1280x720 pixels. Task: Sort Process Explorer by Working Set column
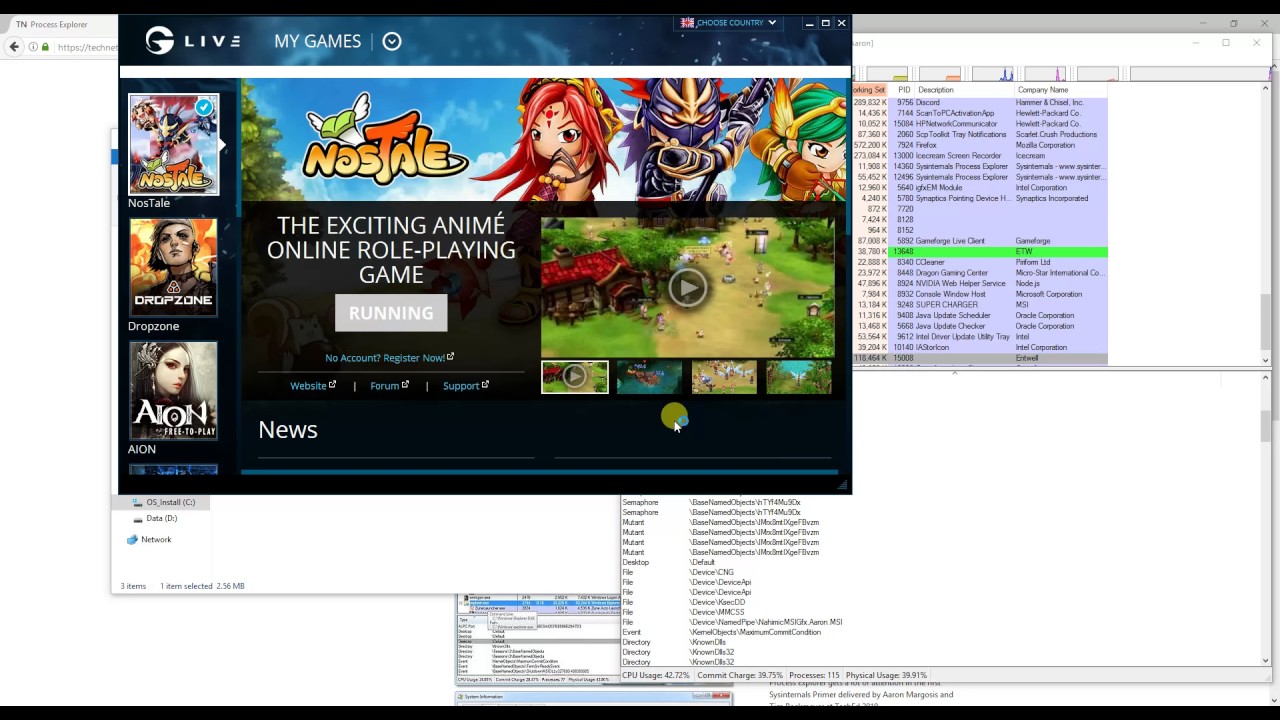tap(869, 90)
